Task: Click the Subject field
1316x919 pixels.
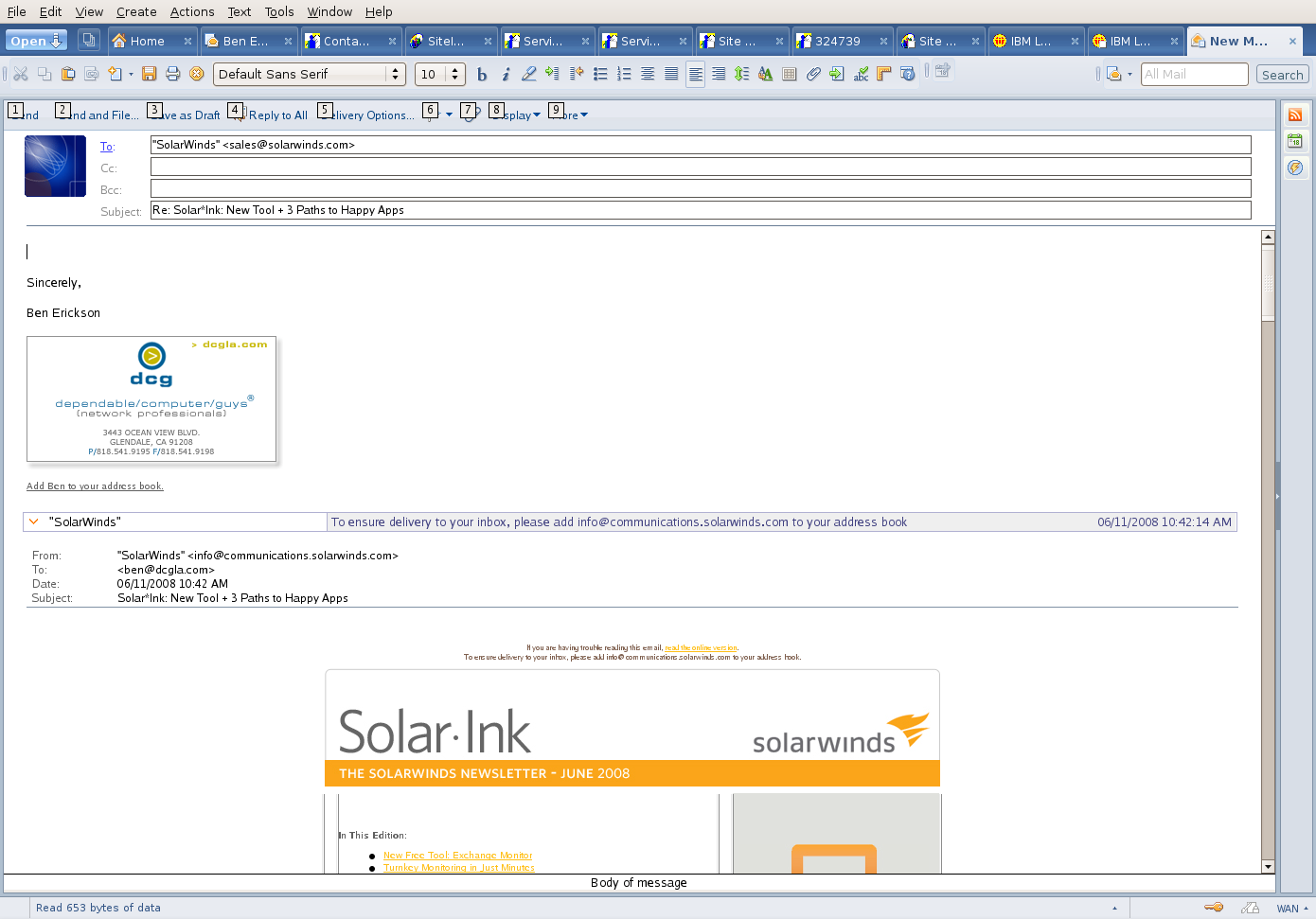Action: 701,210
